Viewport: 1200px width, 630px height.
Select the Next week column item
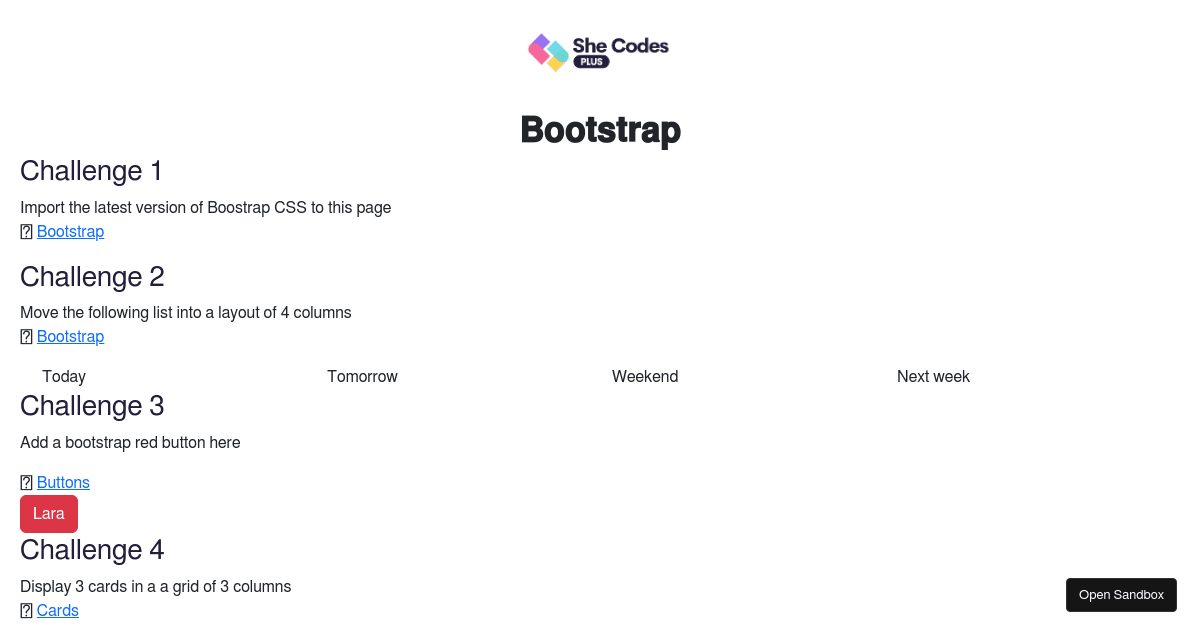(933, 376)
